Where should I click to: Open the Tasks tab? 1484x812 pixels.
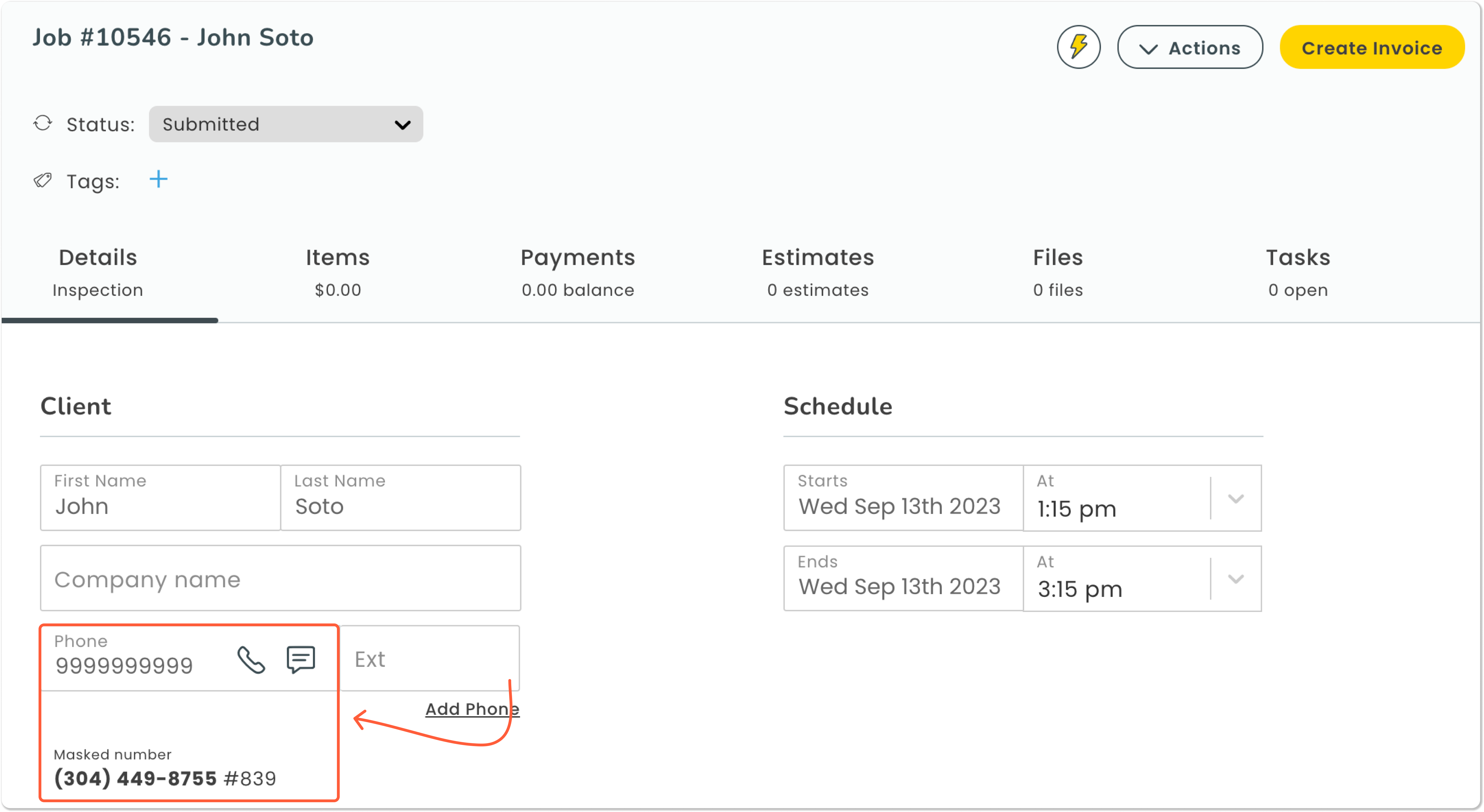pos(1298,273)
